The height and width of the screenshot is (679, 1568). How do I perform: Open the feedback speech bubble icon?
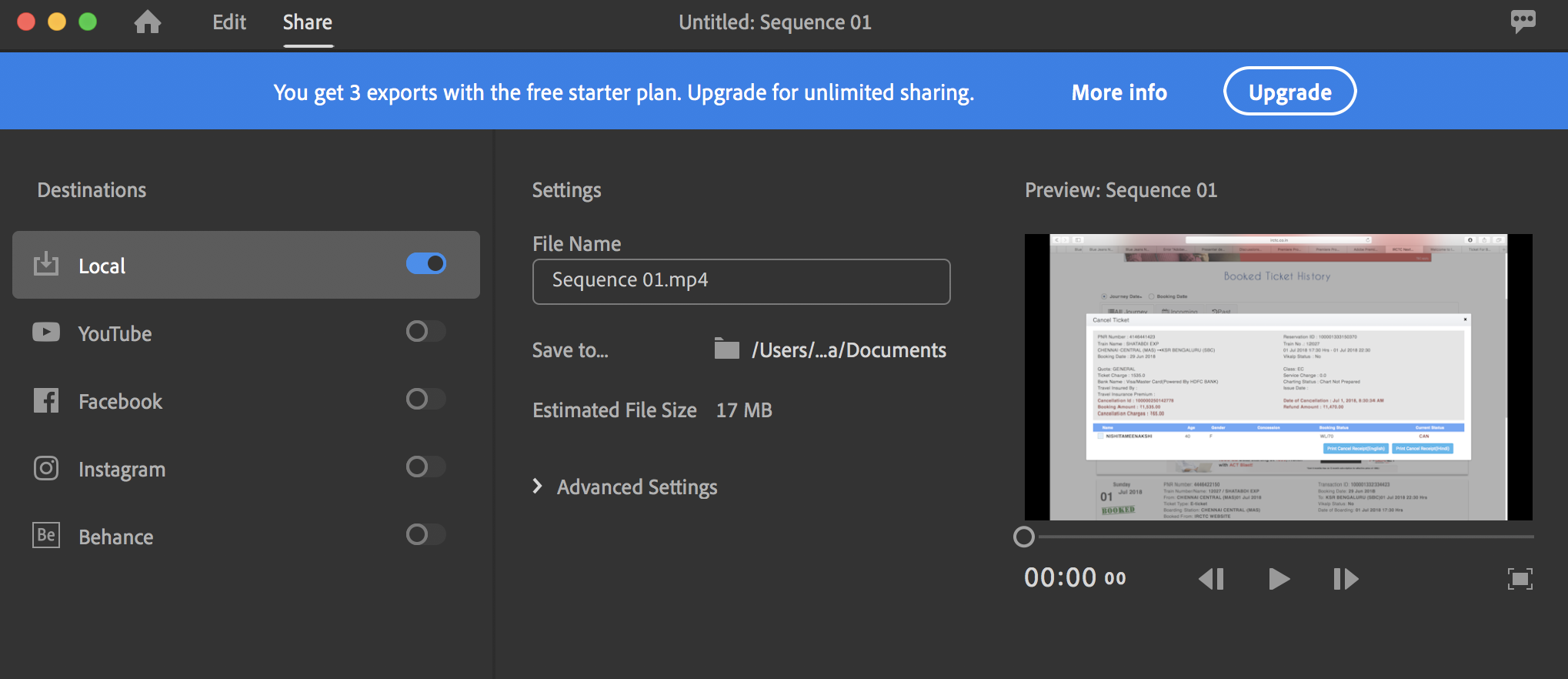[x=1523, y=22]
